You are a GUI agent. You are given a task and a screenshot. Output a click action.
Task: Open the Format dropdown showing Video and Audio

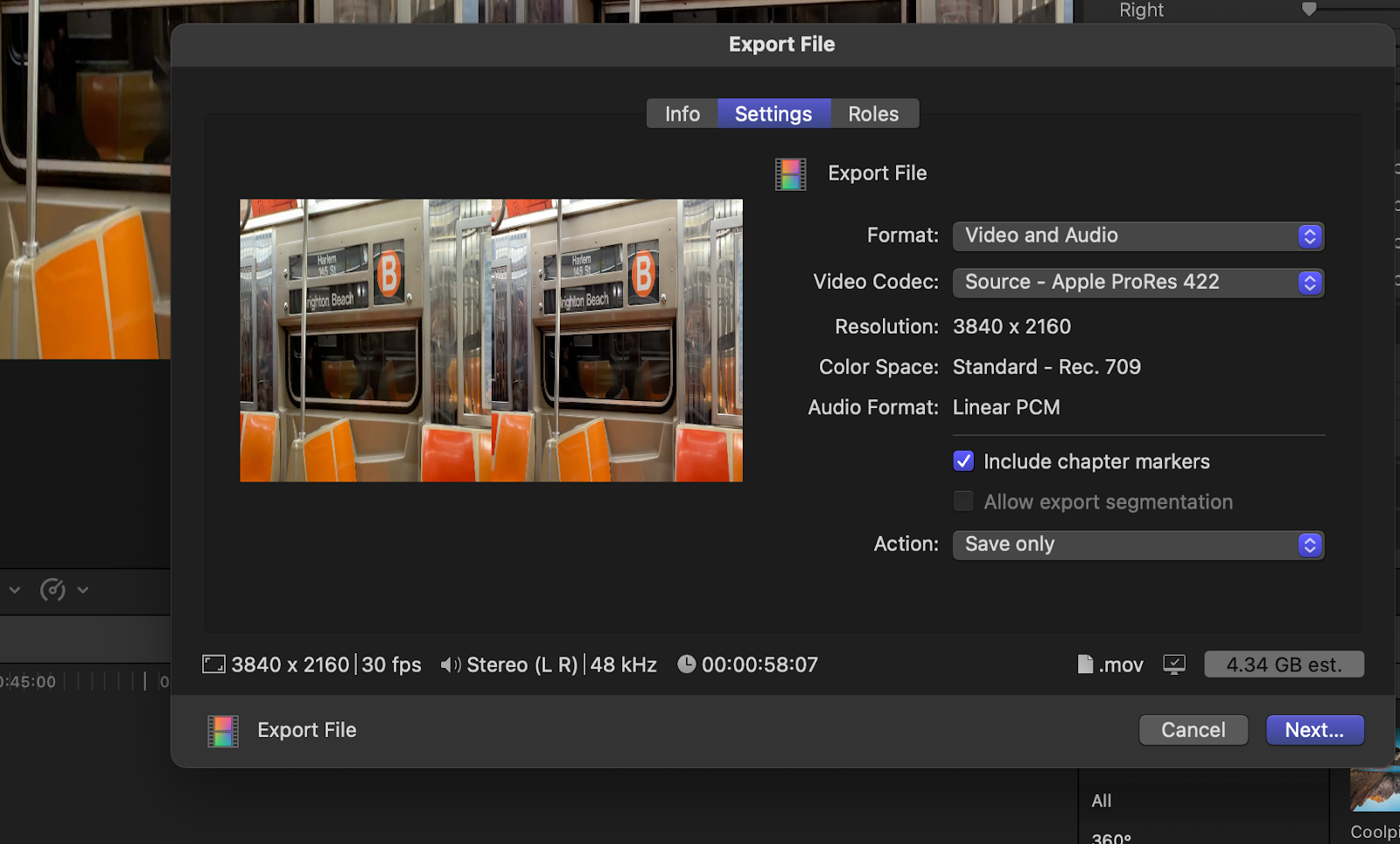pyautogui.click(x=1137, y=236)
